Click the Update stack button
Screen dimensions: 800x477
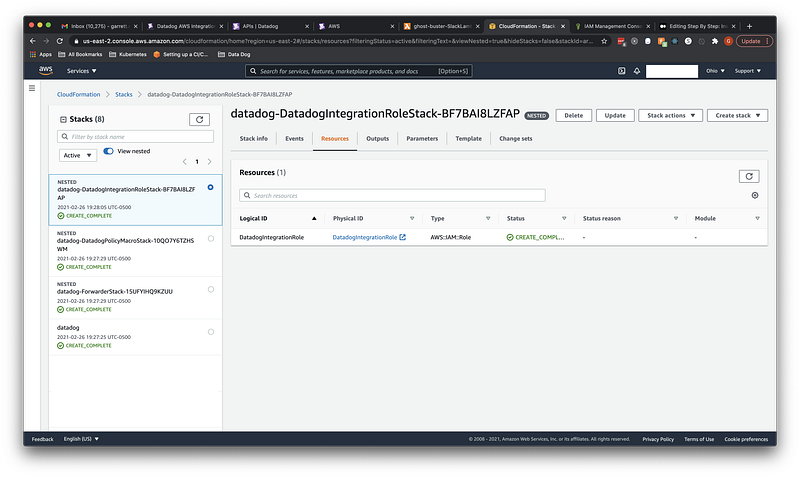point(615,115)
